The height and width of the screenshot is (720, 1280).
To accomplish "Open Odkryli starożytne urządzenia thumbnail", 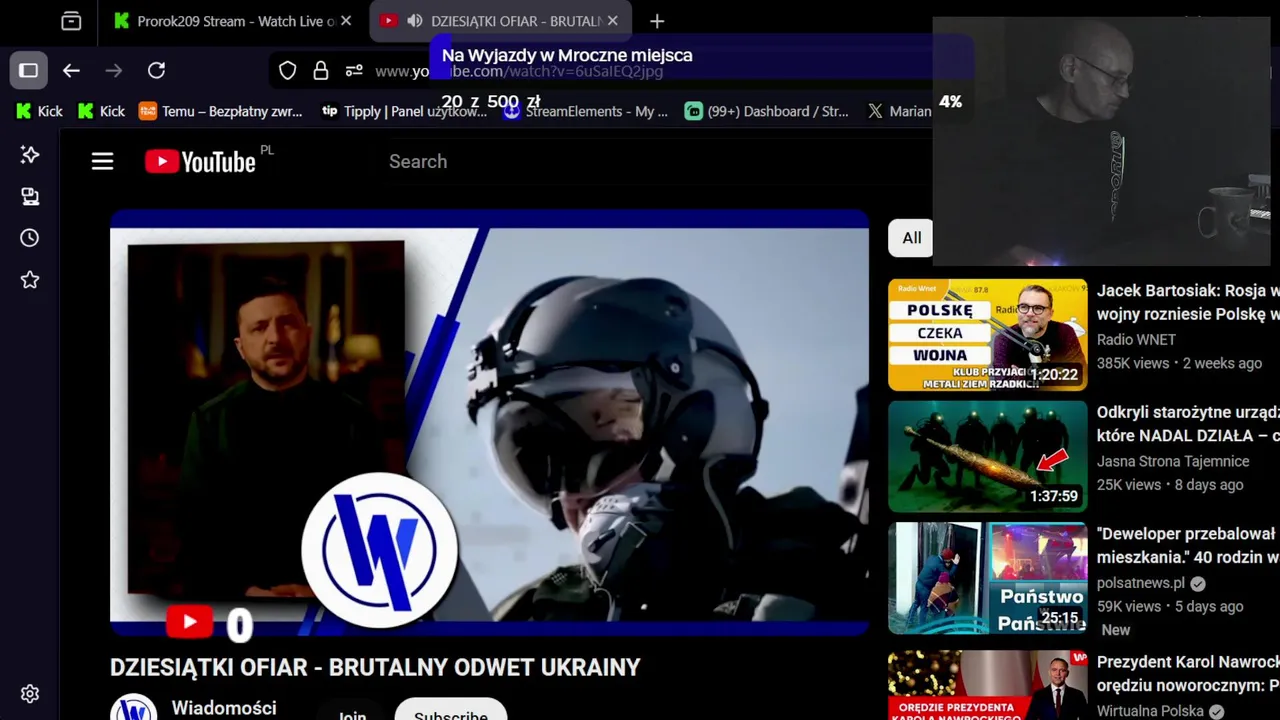I will 987,456.
